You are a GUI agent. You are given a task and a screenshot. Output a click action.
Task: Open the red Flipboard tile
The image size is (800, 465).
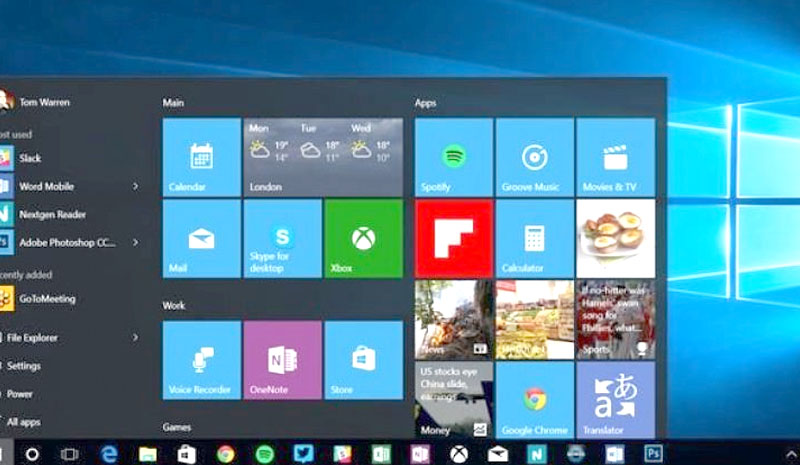[x=454, y=238]
